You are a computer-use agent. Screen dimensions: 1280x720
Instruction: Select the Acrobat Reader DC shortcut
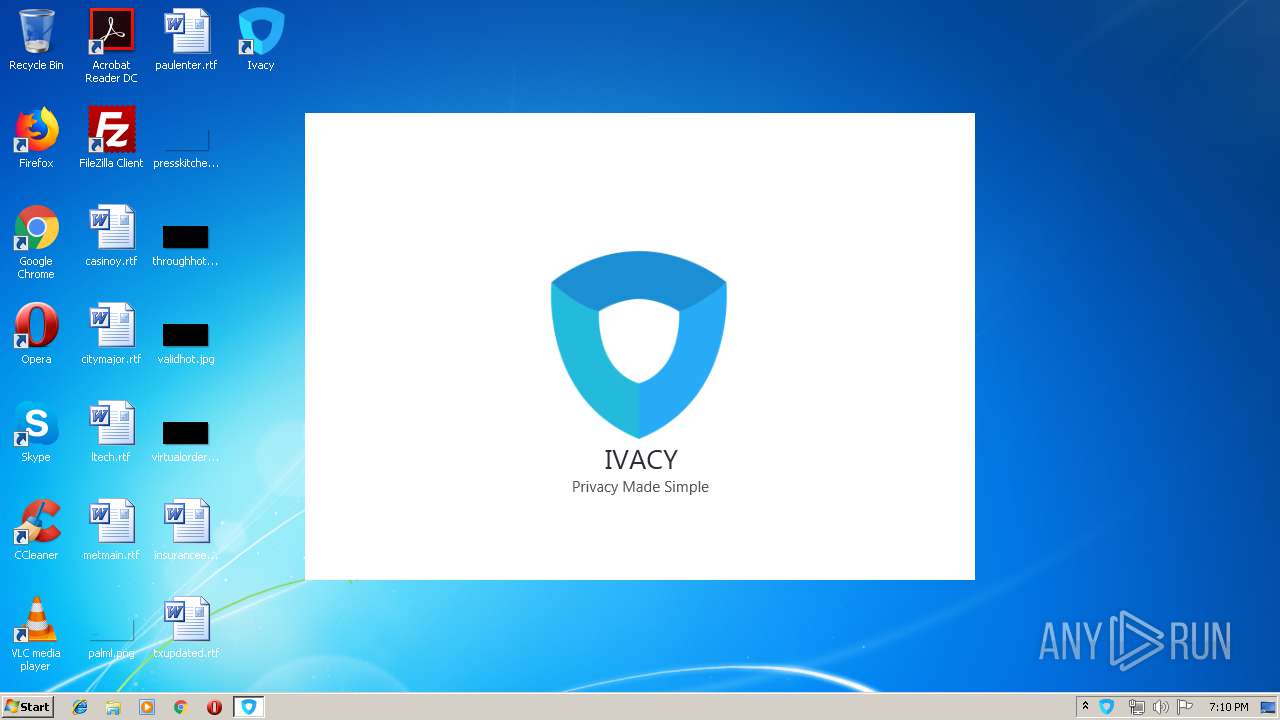pyautogui.click(x=111, y=46)
